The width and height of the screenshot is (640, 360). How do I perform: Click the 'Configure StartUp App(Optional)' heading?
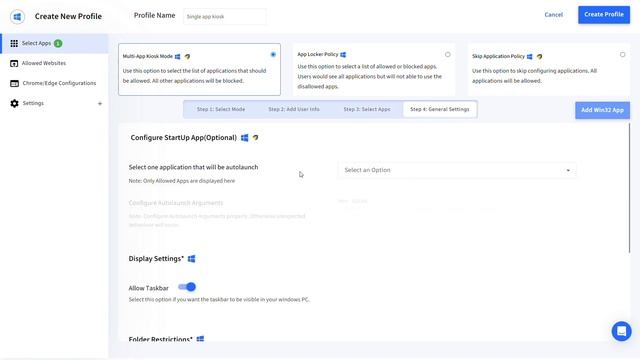click(184, 138)
